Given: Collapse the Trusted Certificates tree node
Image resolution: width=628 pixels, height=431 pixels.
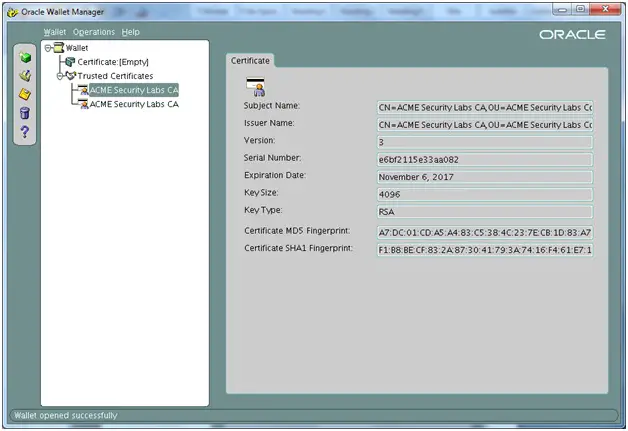Looking at the screenshot, I should click(x=60, y=76).
